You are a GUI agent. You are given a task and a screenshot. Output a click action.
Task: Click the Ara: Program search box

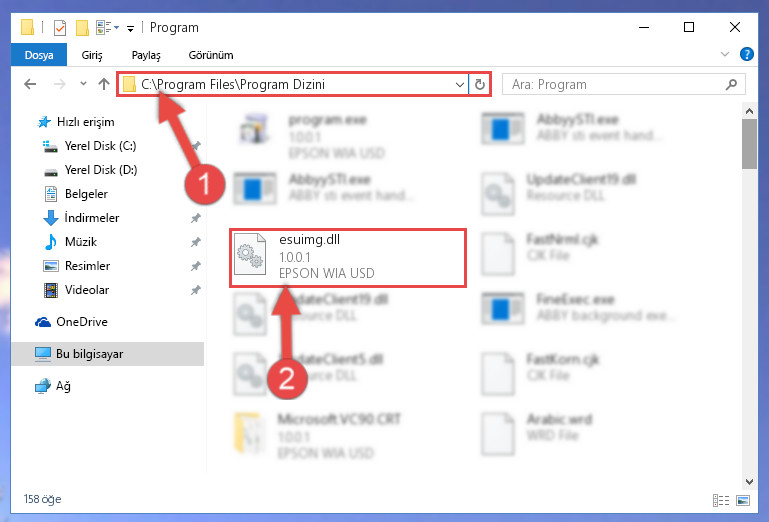624,84
